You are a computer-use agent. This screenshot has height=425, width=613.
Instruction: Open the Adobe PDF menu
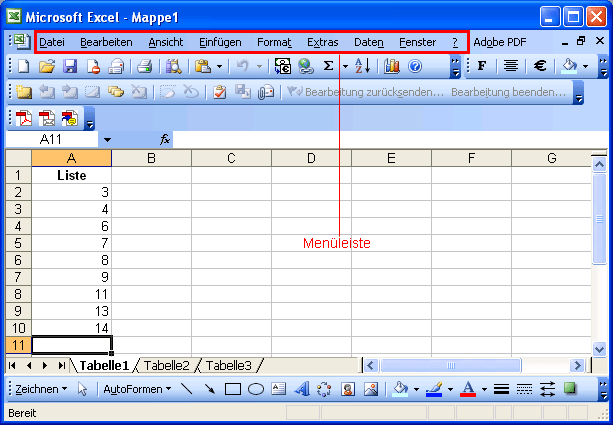coord(500,42)
